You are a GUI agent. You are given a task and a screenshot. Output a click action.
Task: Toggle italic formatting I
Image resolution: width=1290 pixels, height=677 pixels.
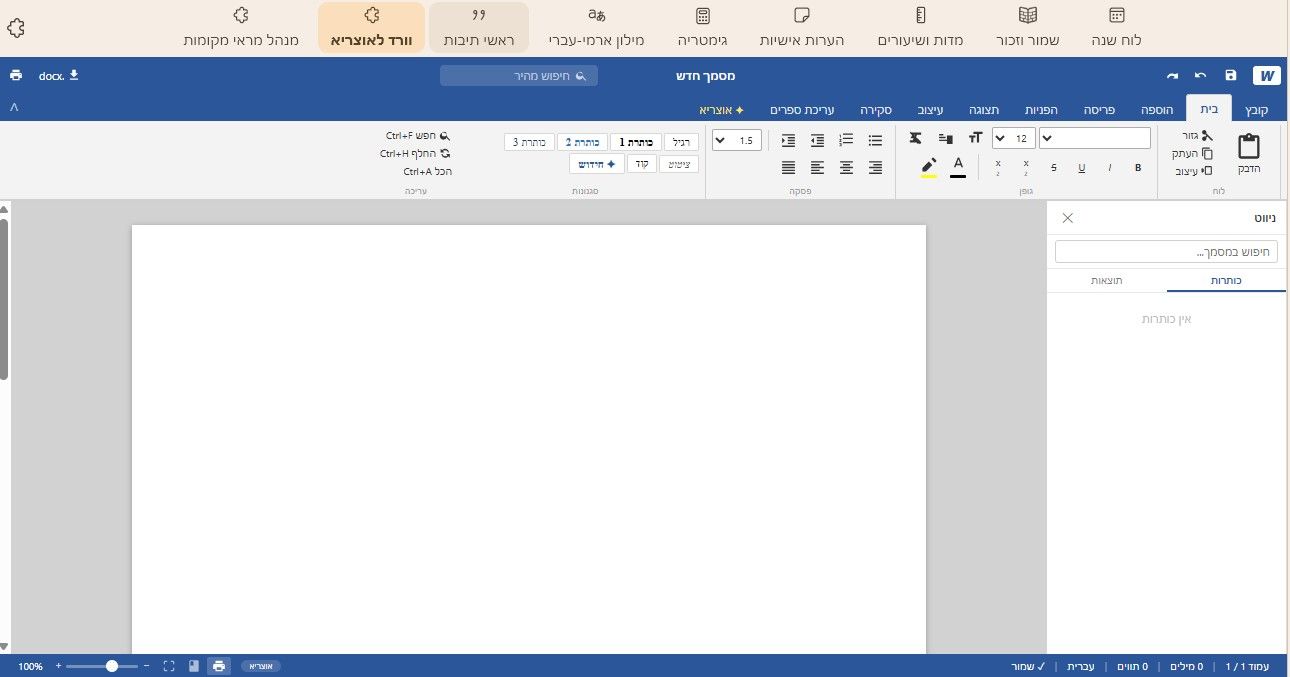pyautogui.click(x=1110, y=168)
